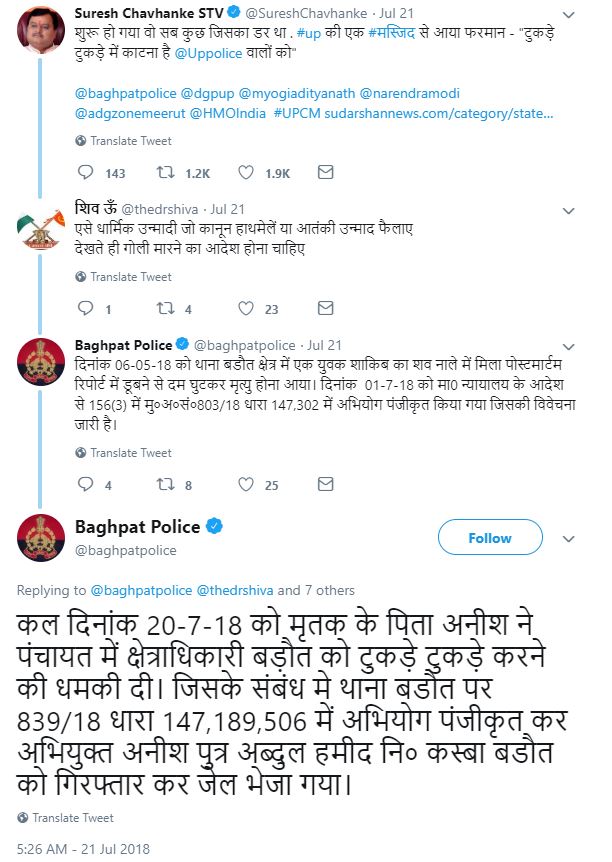The height and width of the screenshot is (862, 612).
Task: Expand options chevron on Shiv Om tweet
Action: pos(569,209)
